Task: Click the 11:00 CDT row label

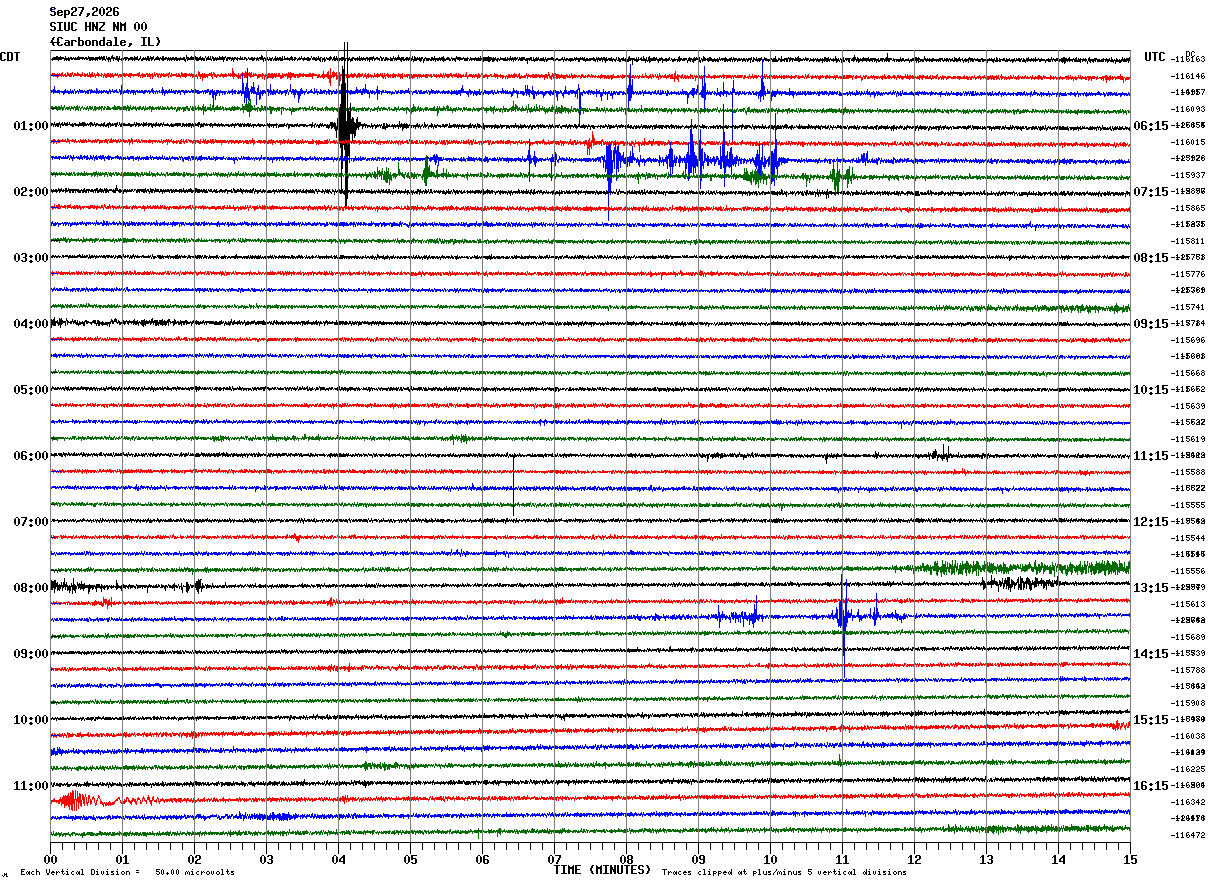Action: pyautogui.click(x=30, y=786)
